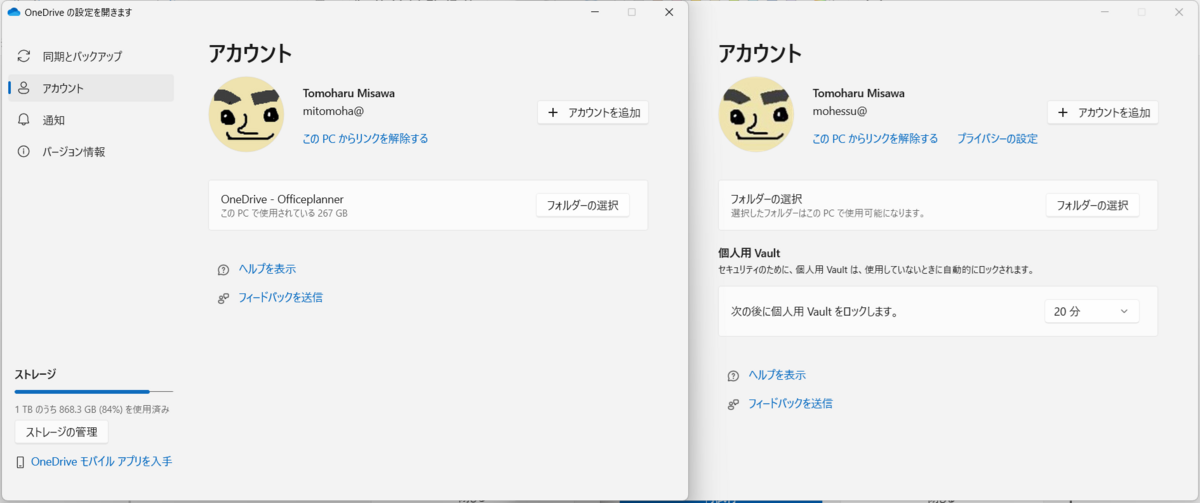Click the 個人用 Vault heading

pos(749,253)
